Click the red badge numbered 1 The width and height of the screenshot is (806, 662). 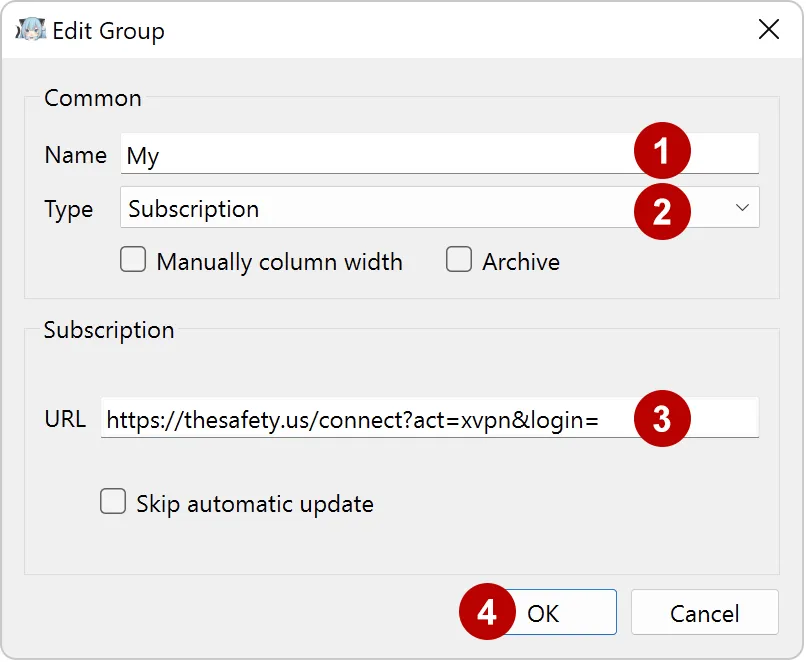pos(663,152)
